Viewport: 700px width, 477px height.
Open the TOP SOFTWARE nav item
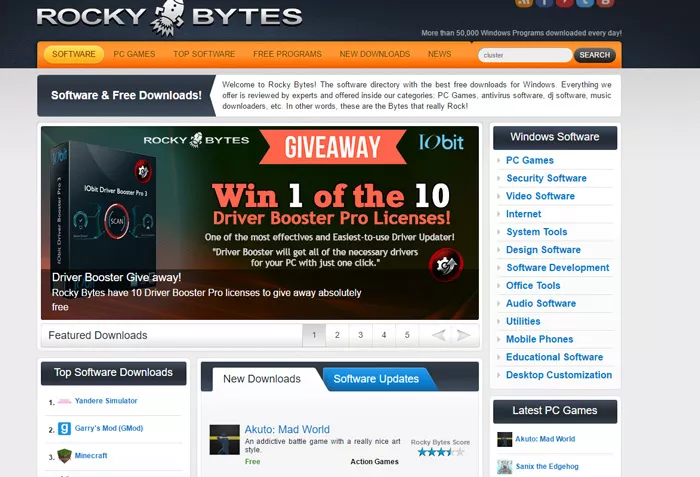coord(204,54)
